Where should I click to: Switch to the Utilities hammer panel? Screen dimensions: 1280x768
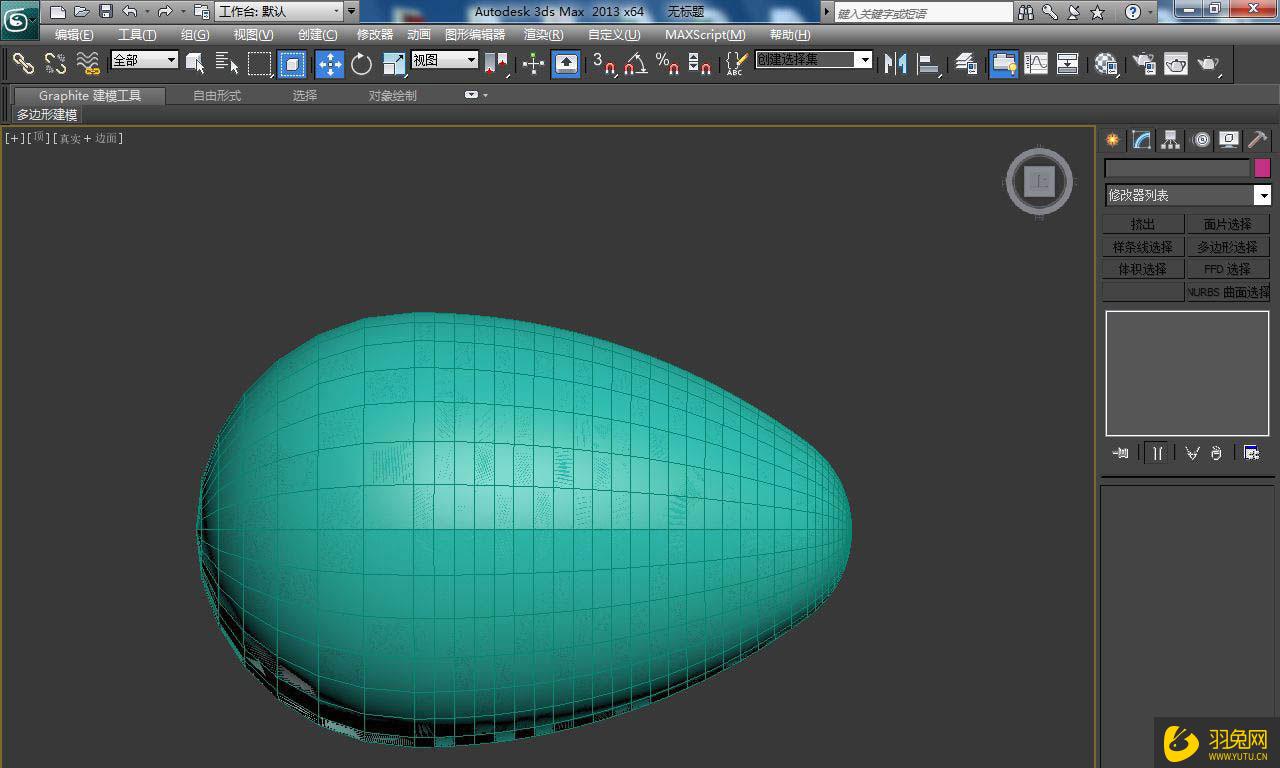[x=1257, y=140]
